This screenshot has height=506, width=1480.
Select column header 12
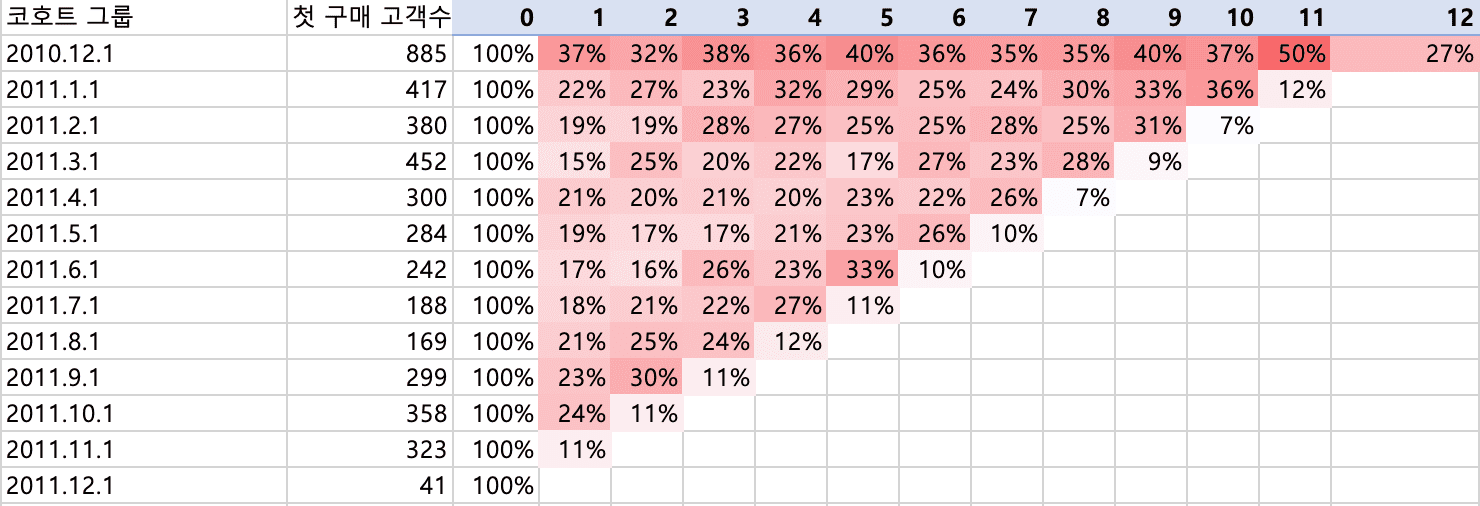pos(1405,17)
